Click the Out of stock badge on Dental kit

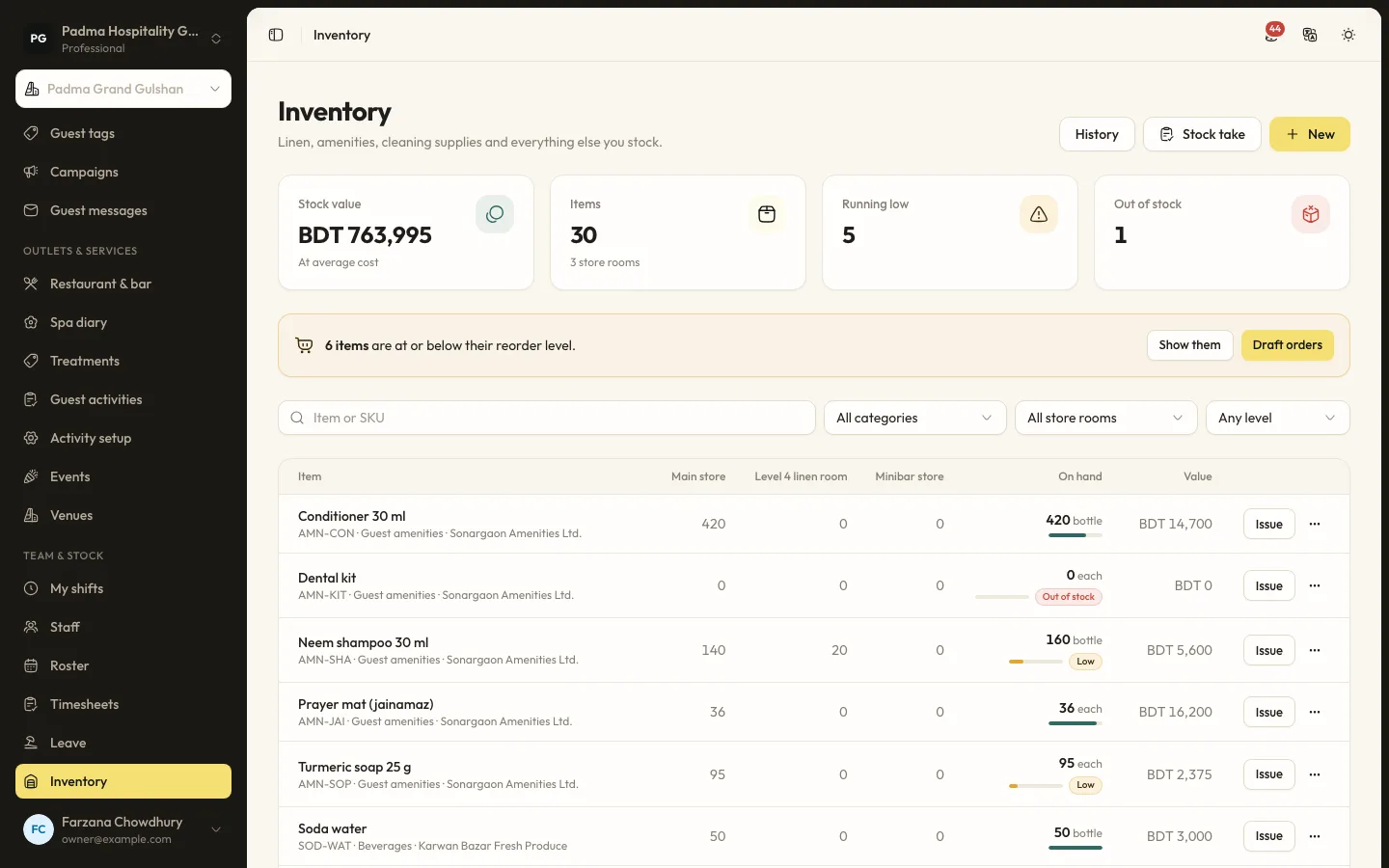point(1069,597)
